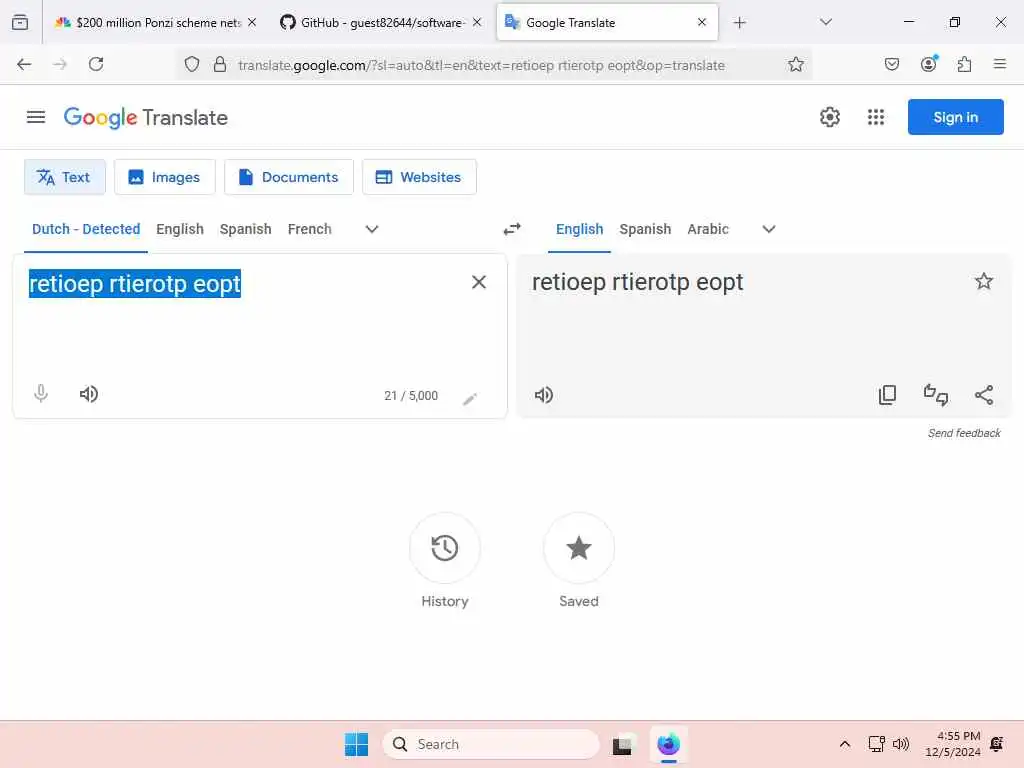Viewport: 1024px width, 768px height.
Task: Open Firefox application menu
Action: tap(1000, 64)
